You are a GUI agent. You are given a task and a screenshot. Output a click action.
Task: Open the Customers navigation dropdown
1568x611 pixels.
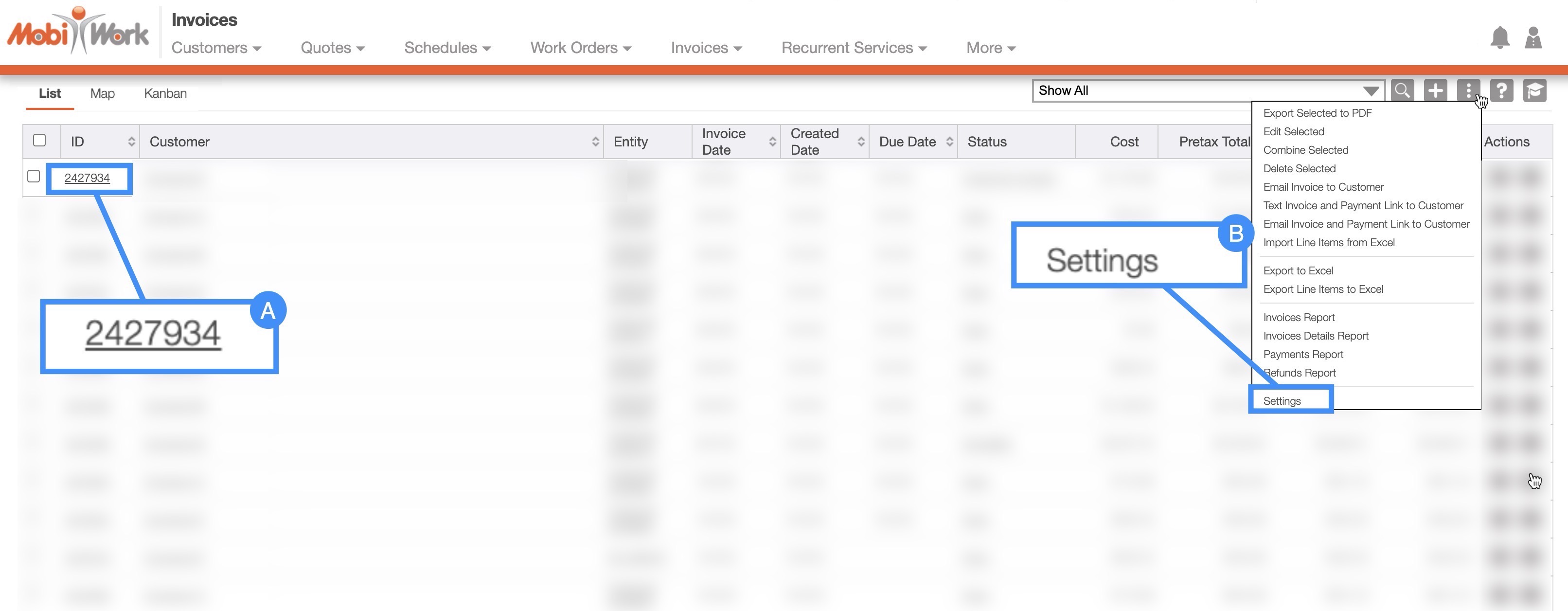point(216,48)
